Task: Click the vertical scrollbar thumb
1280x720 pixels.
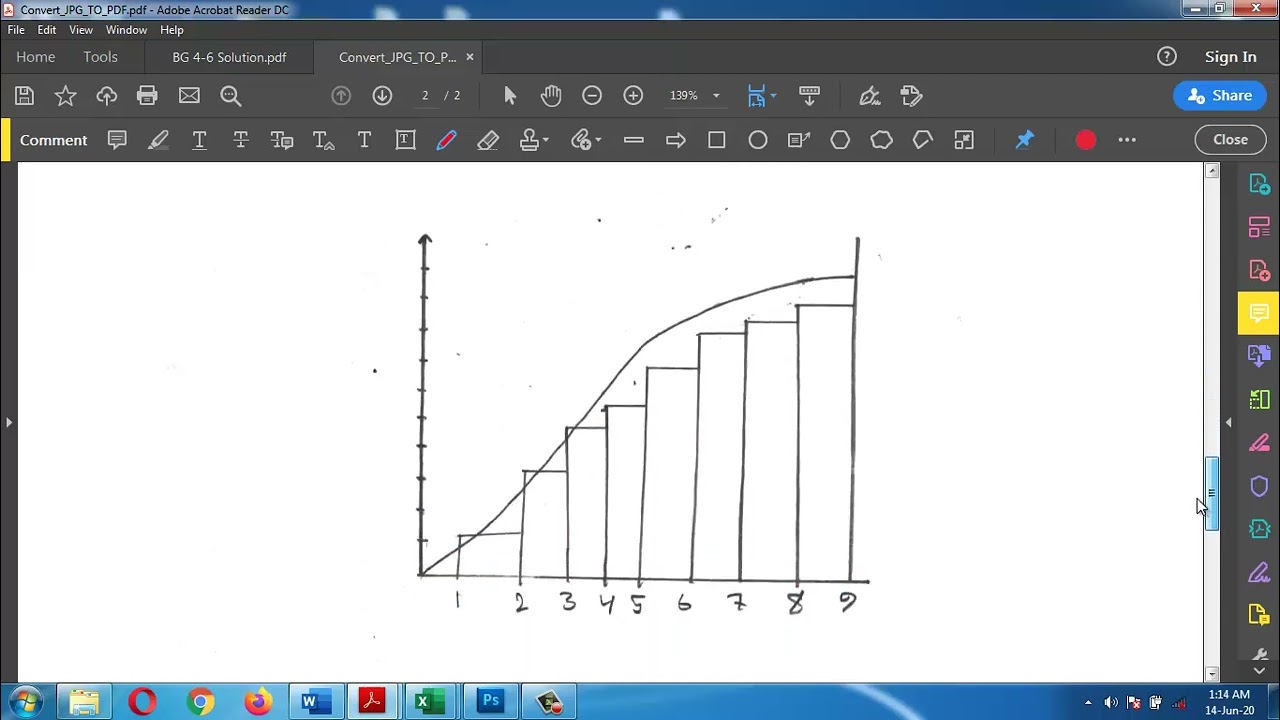Action: coord(1212,494)
